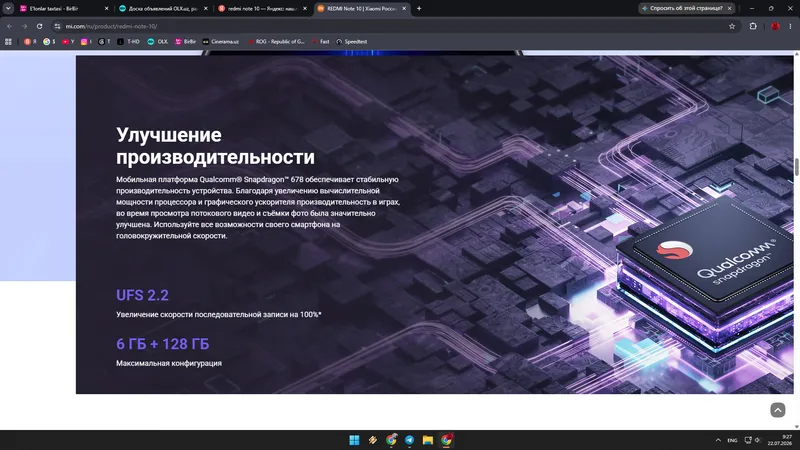Image resolution: width=800 pixels, height=450 pixels.
Task: Open the network status tray icon
Action: [748, 440]
